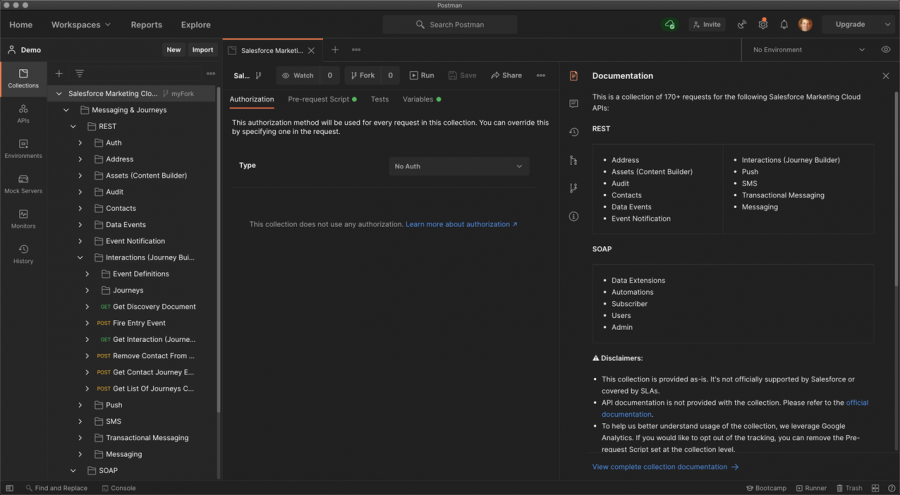Open the Monitors sidebar section
This screenshot has height=495, width=900.
tap(23, 219)
